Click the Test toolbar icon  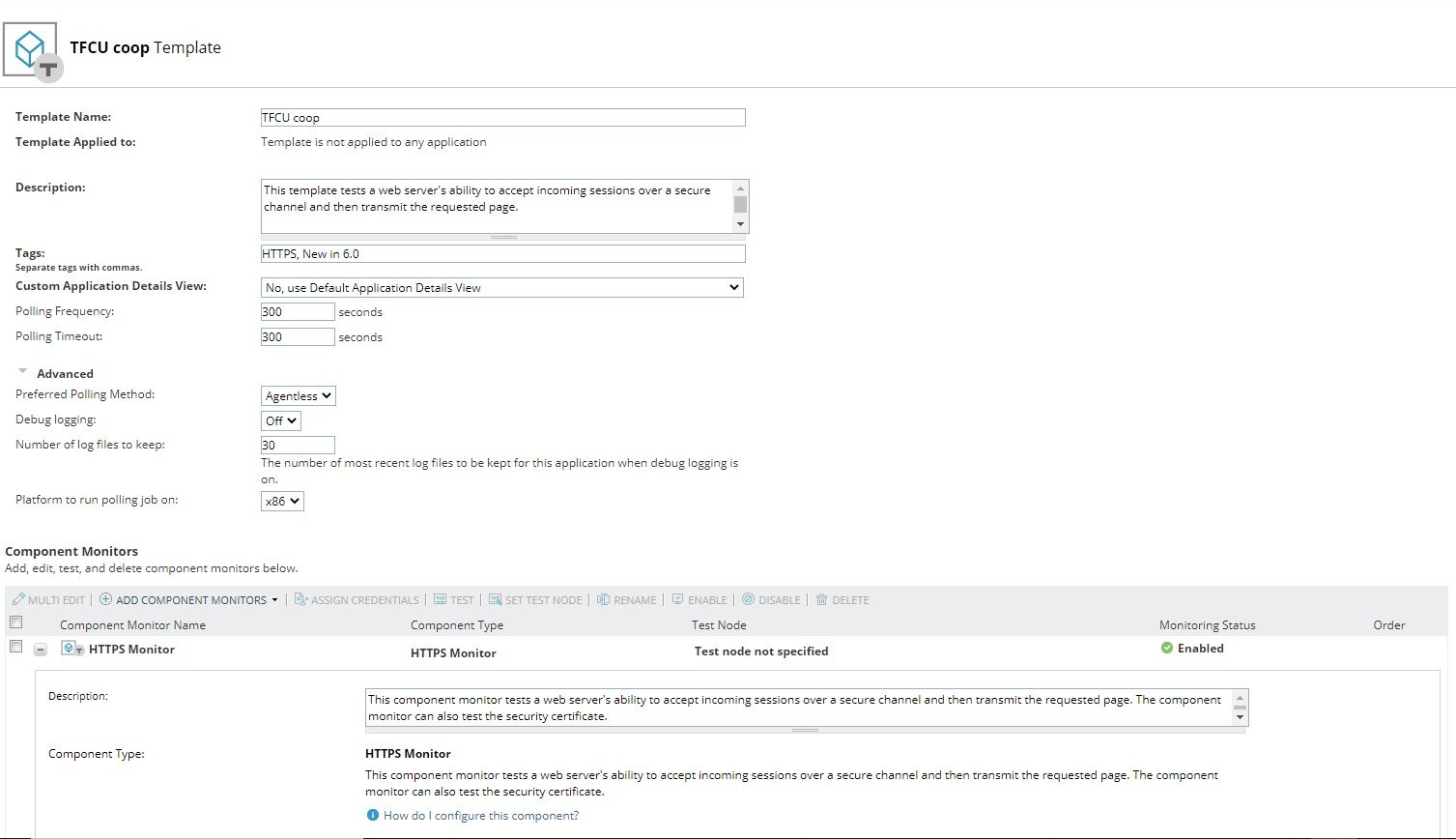[x=440, y=599]
